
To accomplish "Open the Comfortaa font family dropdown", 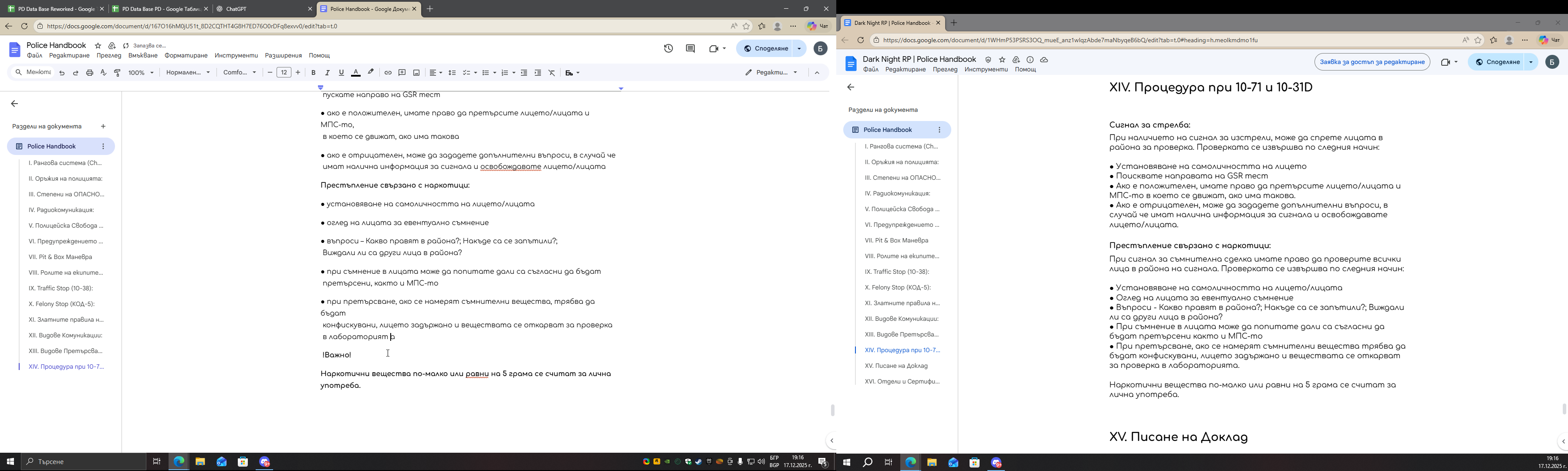I will click(240, 73).
